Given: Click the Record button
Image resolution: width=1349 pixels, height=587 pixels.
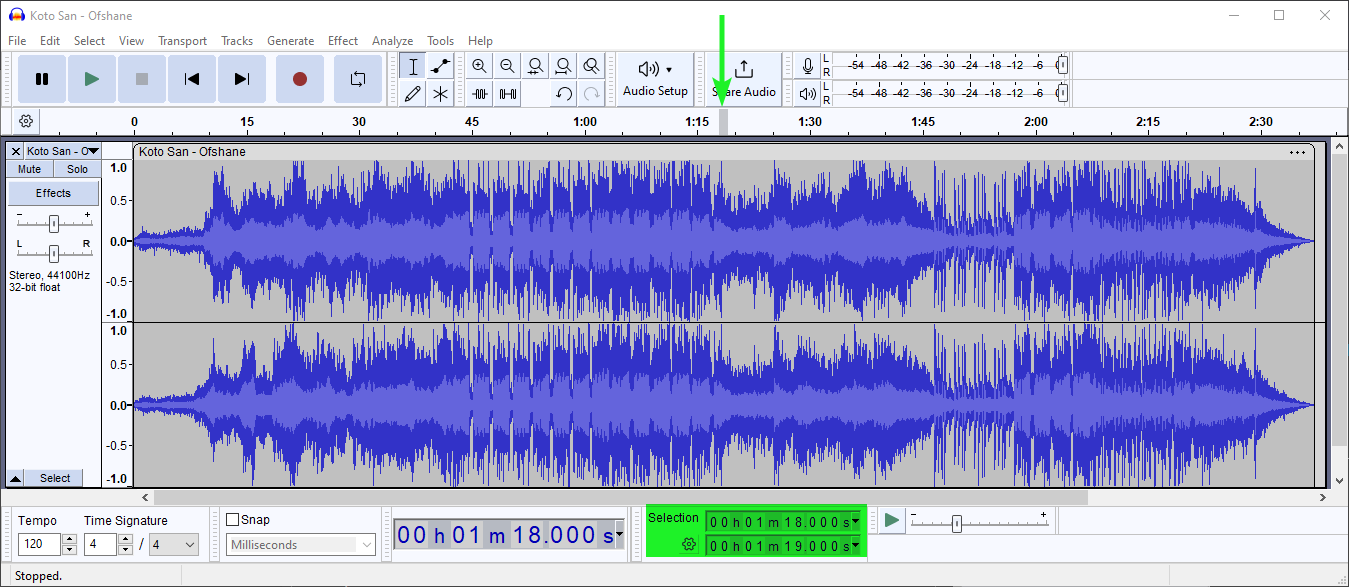Looking at the screenshot, I should pos(299,79).
